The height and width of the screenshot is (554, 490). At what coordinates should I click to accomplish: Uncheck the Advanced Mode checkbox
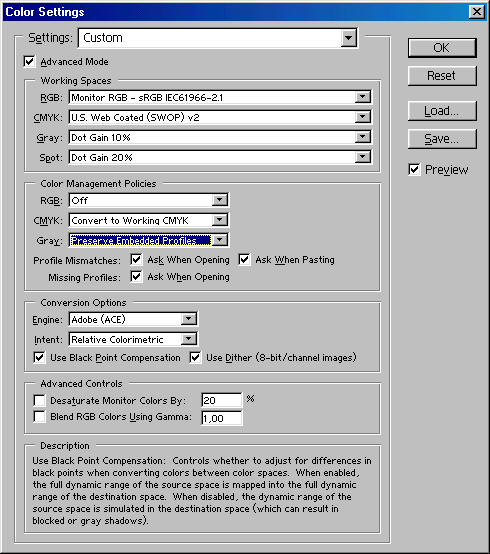tap(30, 61)
